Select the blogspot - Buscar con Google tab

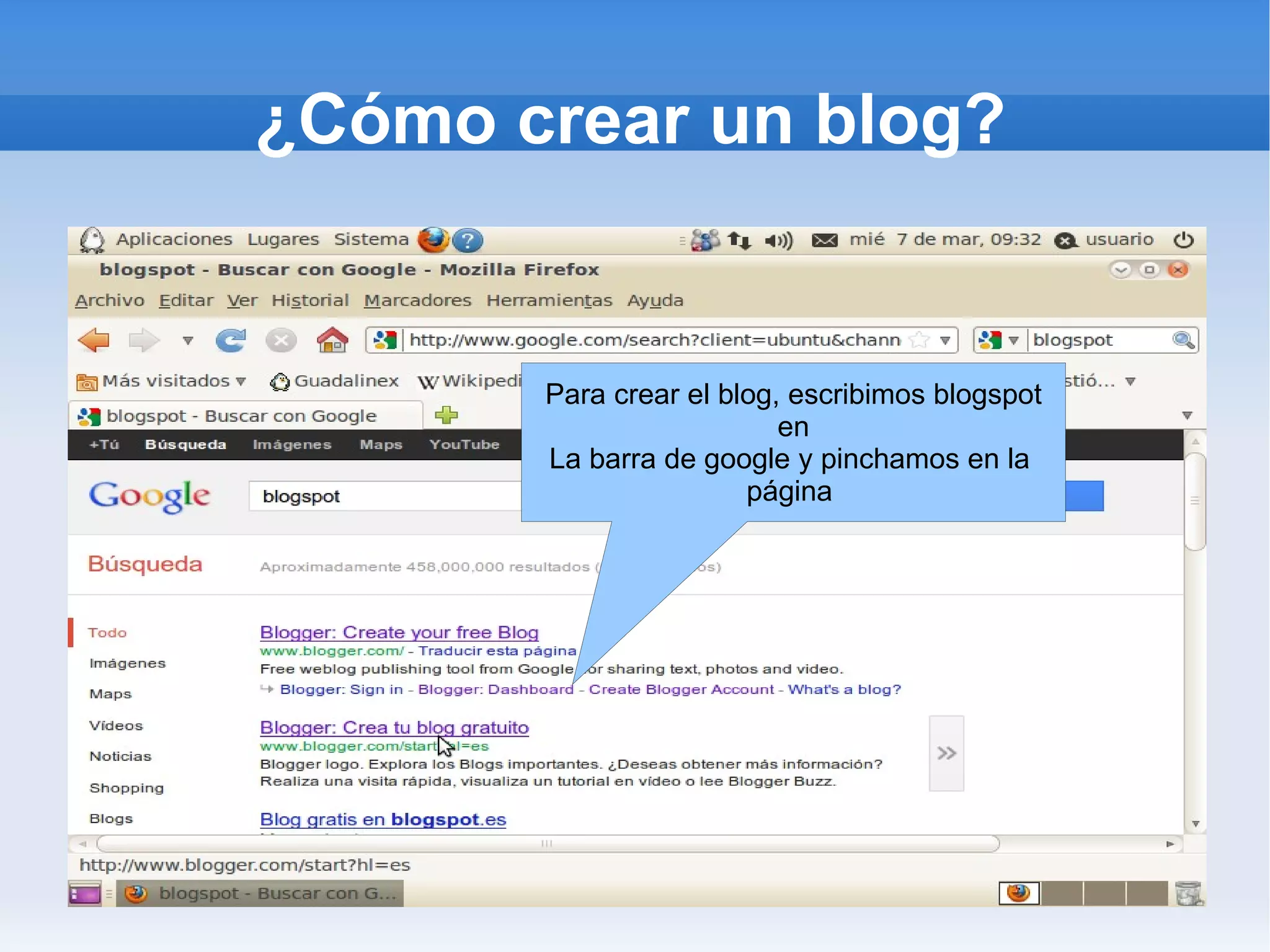point(246,416)
